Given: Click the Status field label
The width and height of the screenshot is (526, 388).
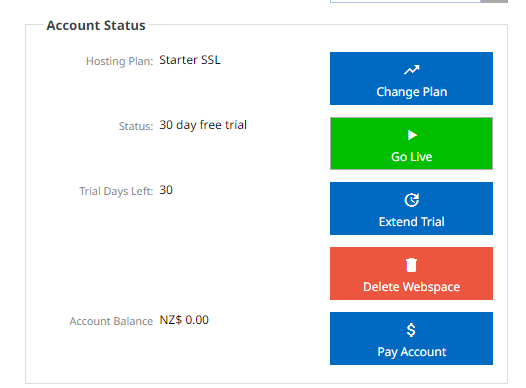Looking at the screenshot, I should (136, 126).
